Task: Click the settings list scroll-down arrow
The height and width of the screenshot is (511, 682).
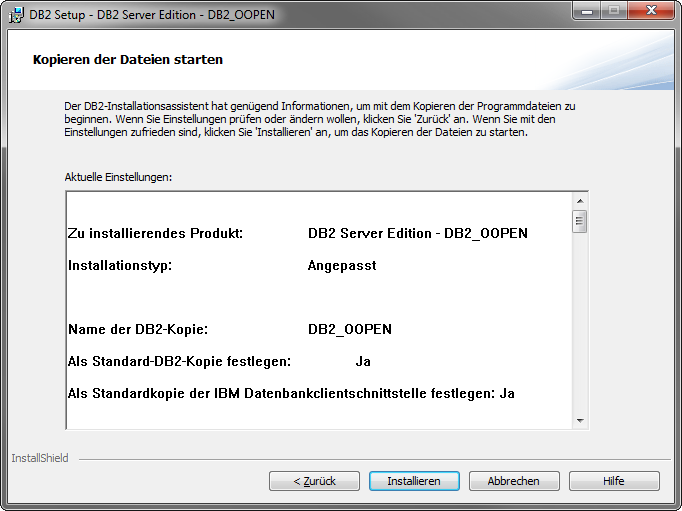Action: click(580, 420)
